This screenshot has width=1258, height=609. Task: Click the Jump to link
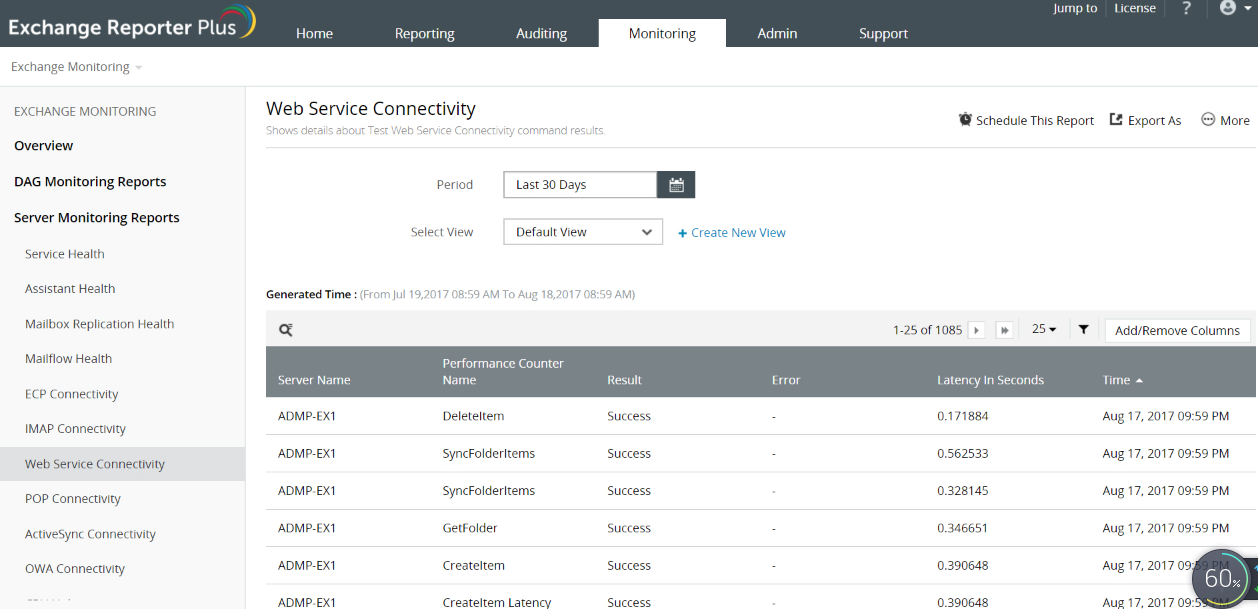pyautogui.click(x=1075, y=8)
